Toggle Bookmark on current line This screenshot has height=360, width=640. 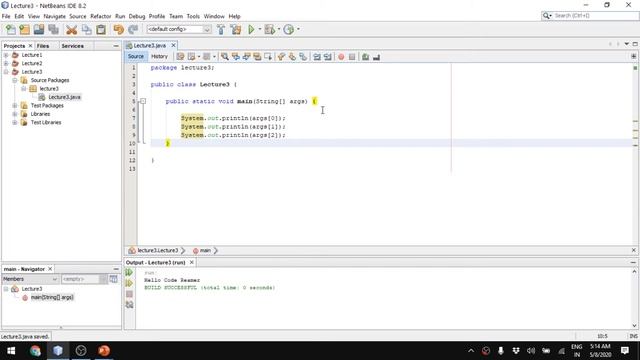(303, 57)
